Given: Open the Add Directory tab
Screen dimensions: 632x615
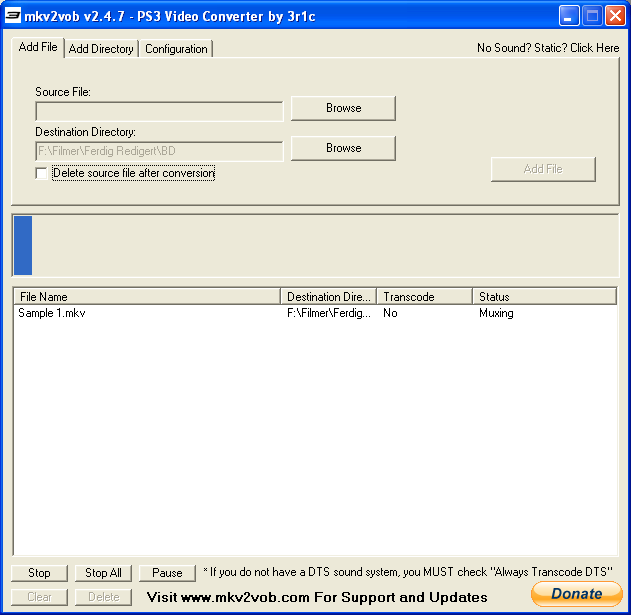Looking at the screenshot, I should click(x=101, y=49).
